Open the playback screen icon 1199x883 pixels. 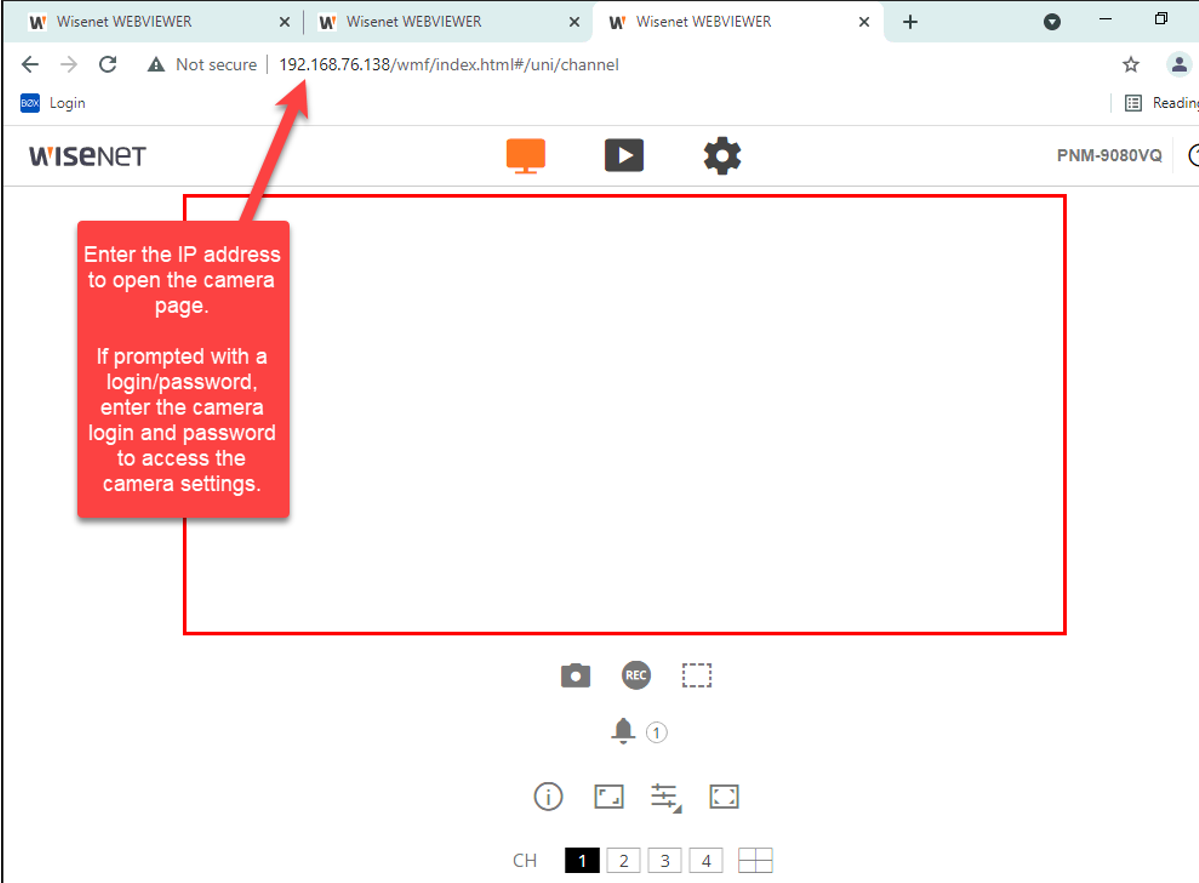click(x=624, y=156)
